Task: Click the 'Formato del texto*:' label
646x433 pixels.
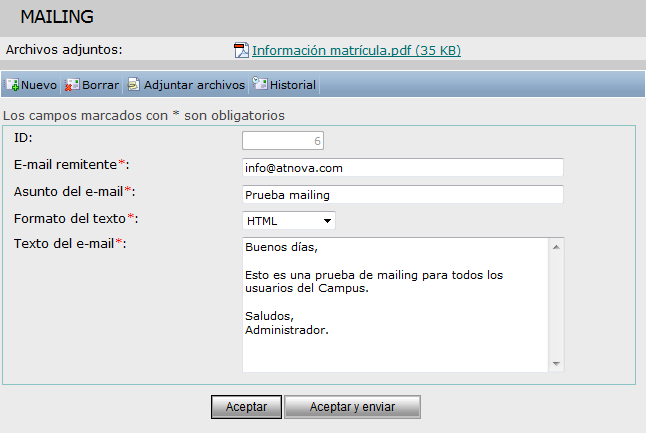Action: (76, 218)
